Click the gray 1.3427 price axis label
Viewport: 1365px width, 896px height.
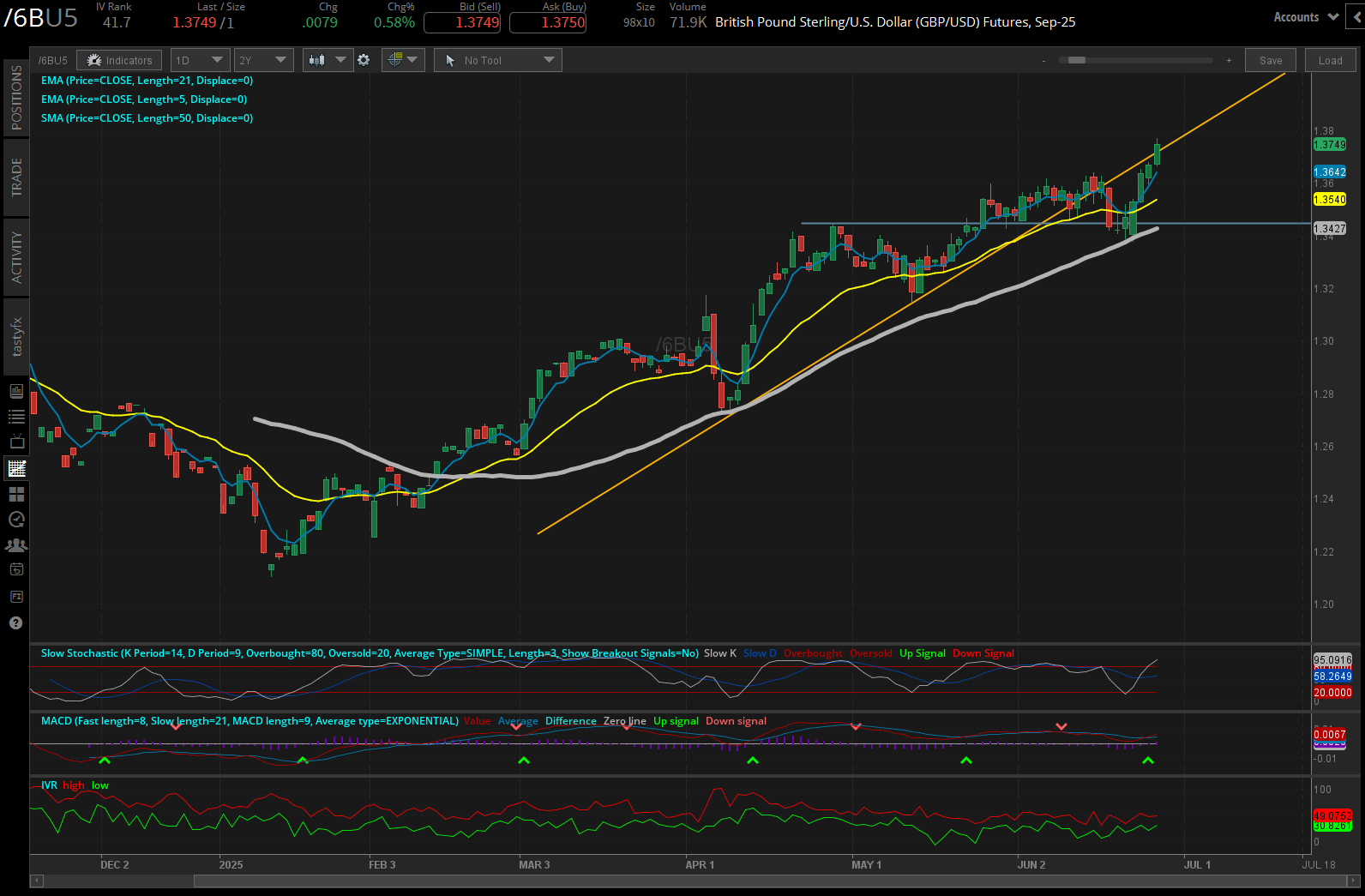click(x=1330, y=229)
